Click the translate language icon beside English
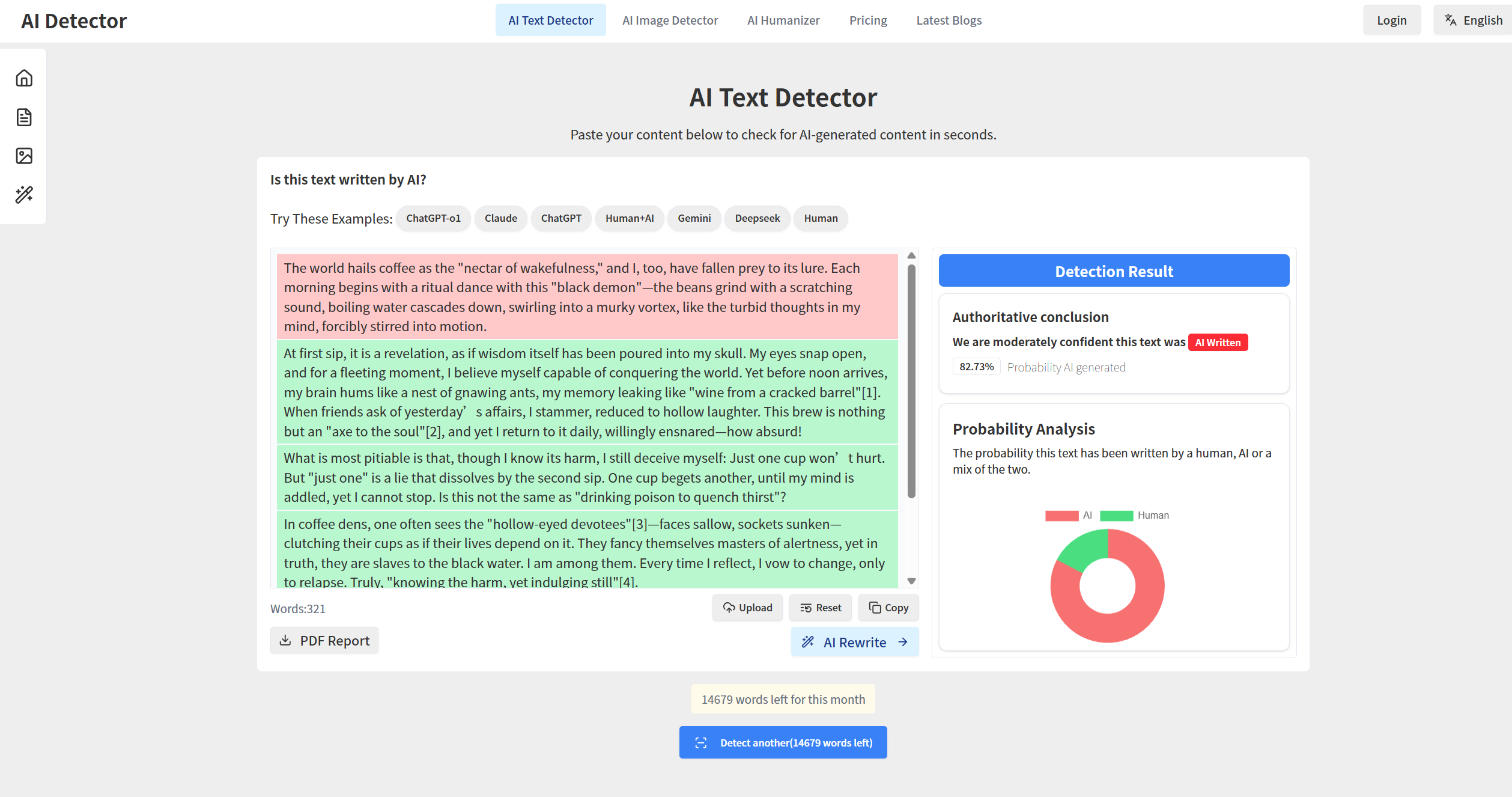The image size is (1512, 797). pos(1450,20)
